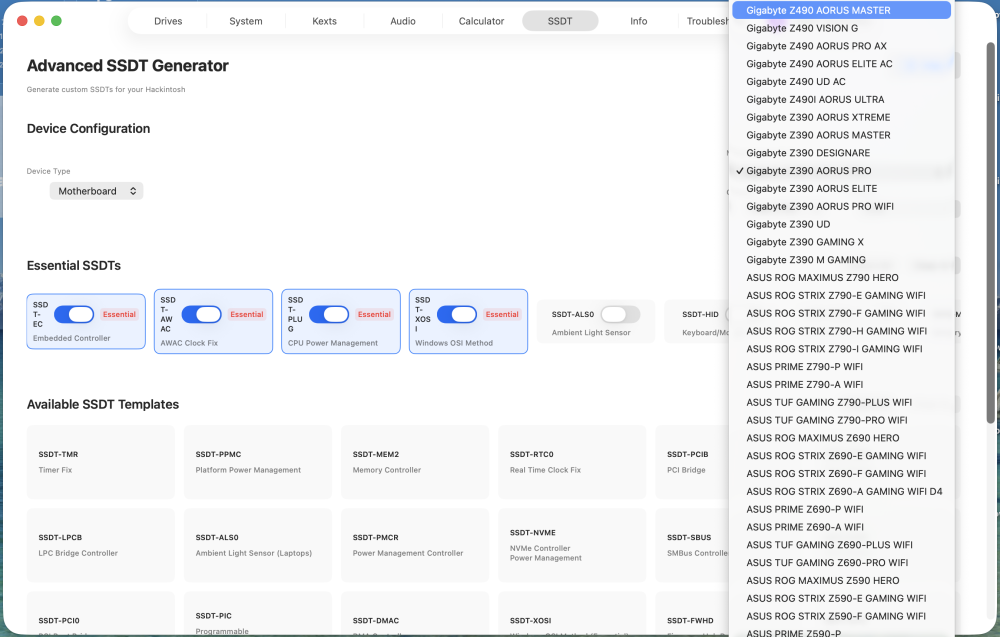This screenshot has width=1000, height=637.
Task: Choose ASUS ROG STRIX Z790-E GAMING WIFI
Action: [x=841, y=296]
